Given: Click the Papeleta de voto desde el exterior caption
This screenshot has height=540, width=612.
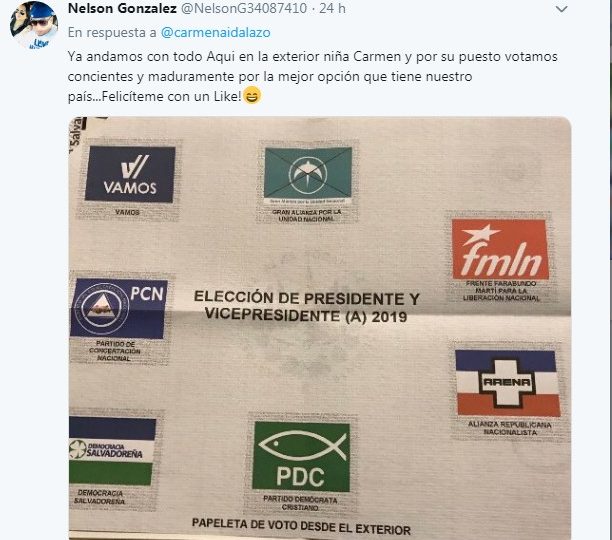Looking at the screenshot, I should pos(301,526).
